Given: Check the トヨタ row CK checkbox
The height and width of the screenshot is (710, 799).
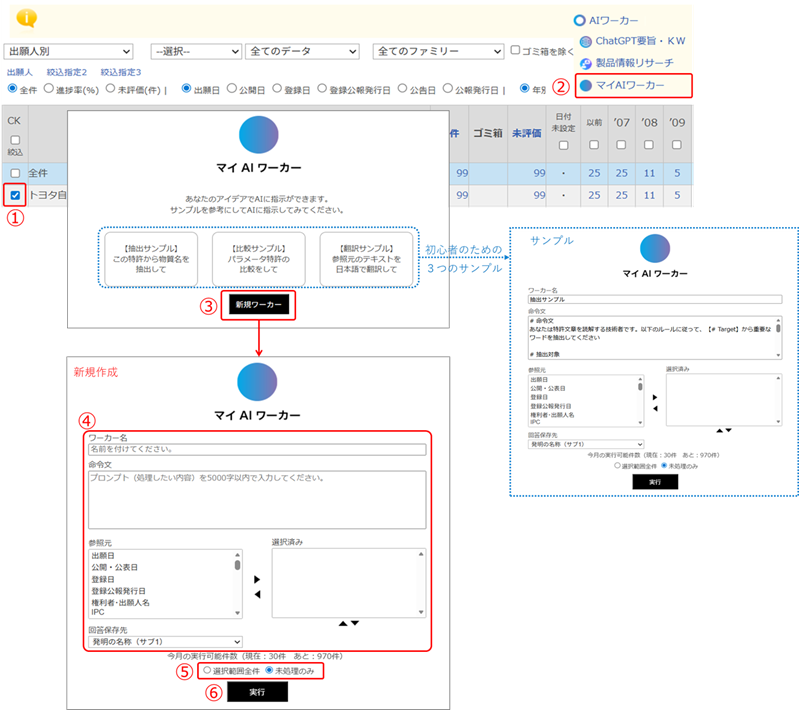Looking at the screenshot, I should [14, 195].
